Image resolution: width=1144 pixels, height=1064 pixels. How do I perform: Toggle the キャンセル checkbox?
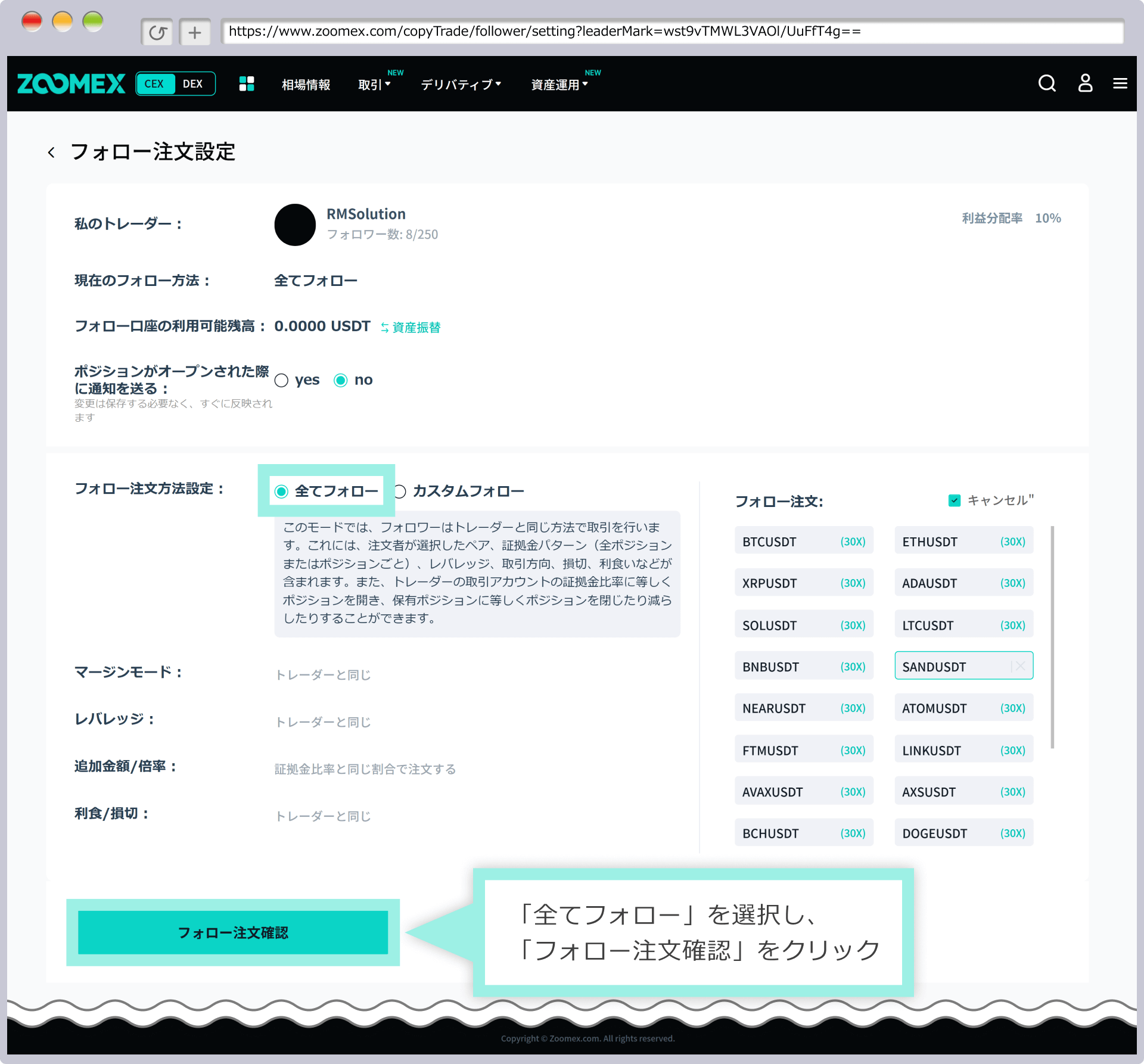[955, 500]
